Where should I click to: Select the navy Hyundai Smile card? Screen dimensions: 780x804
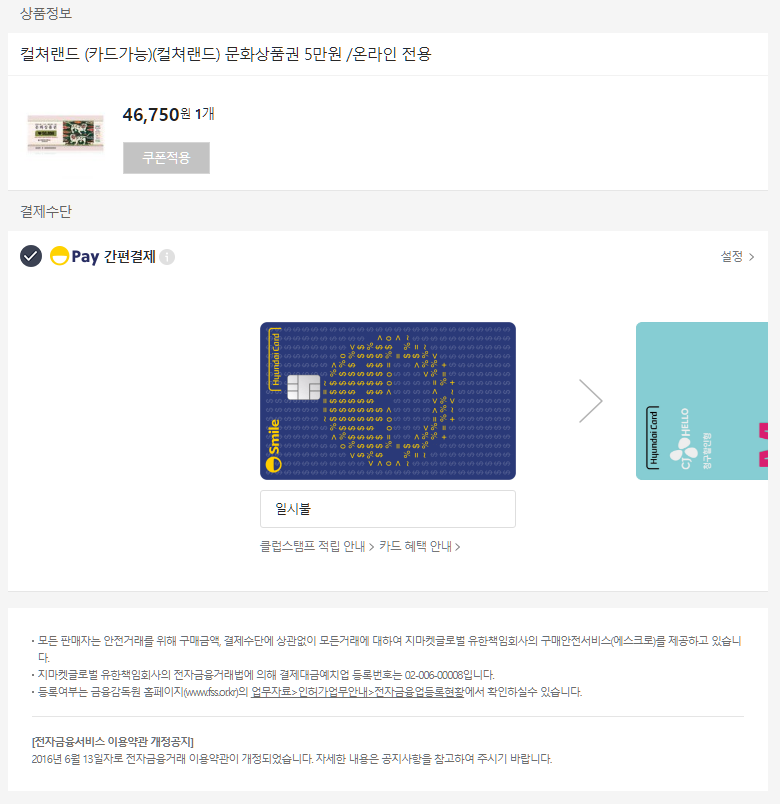(388, 401)
